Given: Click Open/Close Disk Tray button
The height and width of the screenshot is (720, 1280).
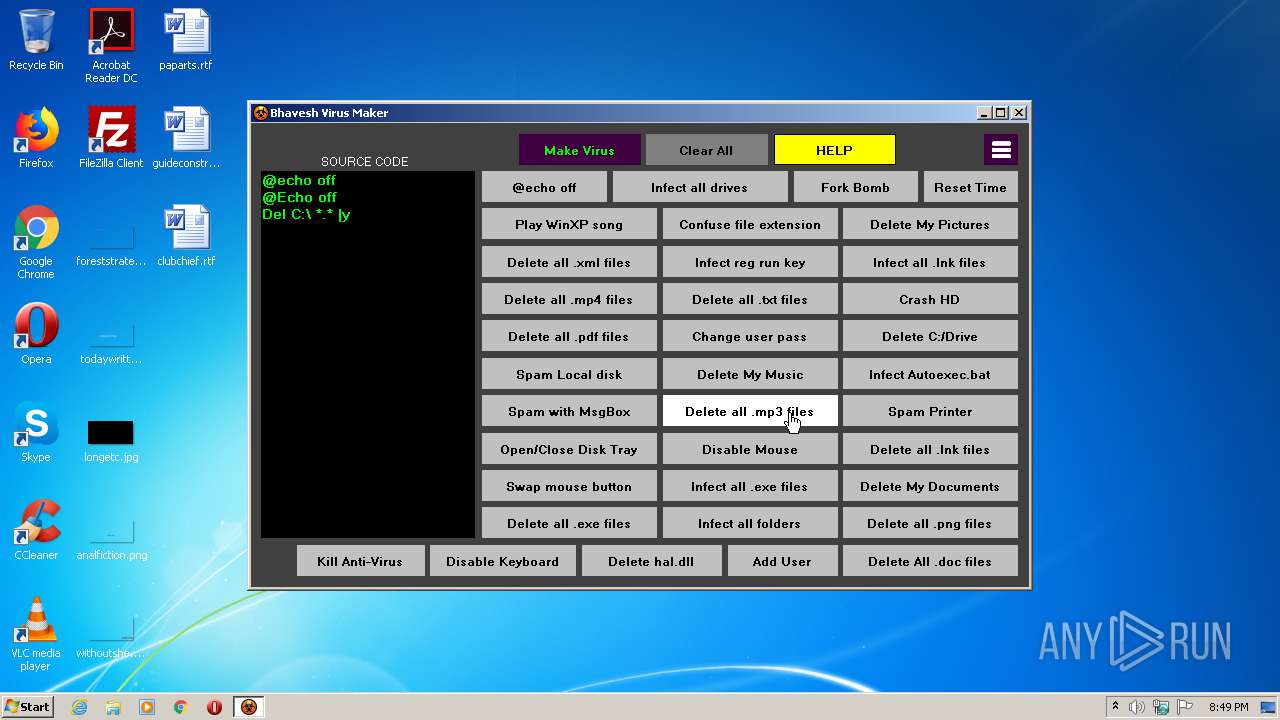Looking at the screenshot, I should [569, 449].
